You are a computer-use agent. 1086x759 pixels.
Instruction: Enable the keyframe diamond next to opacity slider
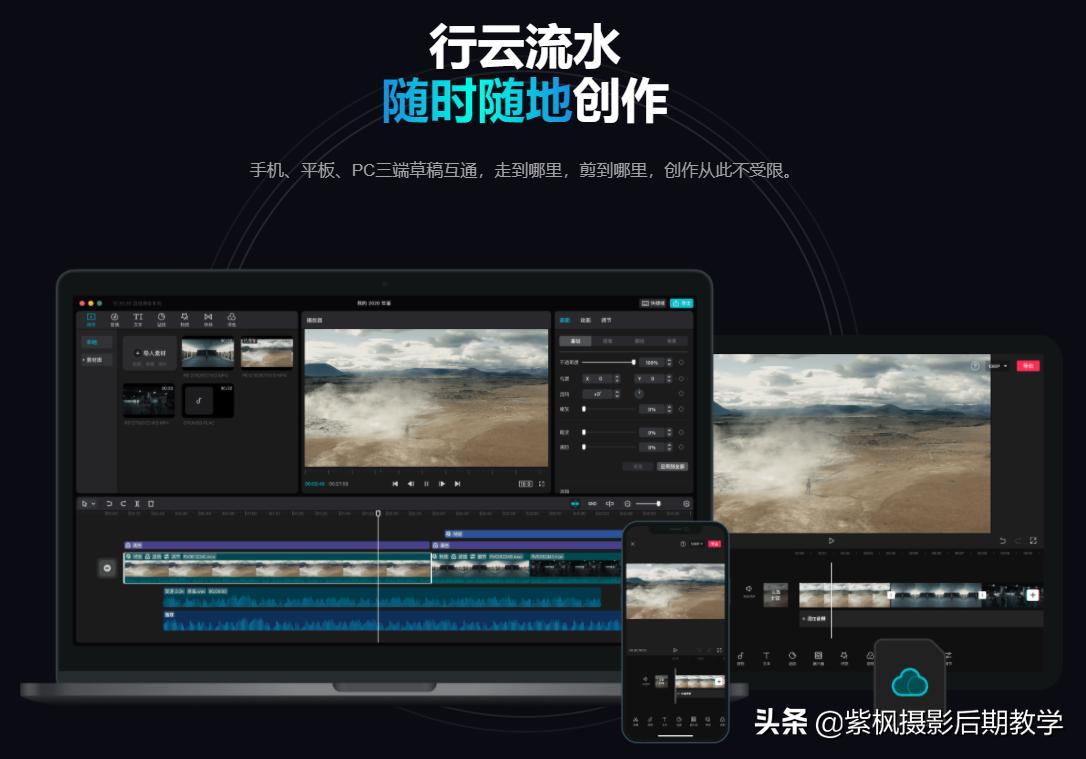coord(682,362)
